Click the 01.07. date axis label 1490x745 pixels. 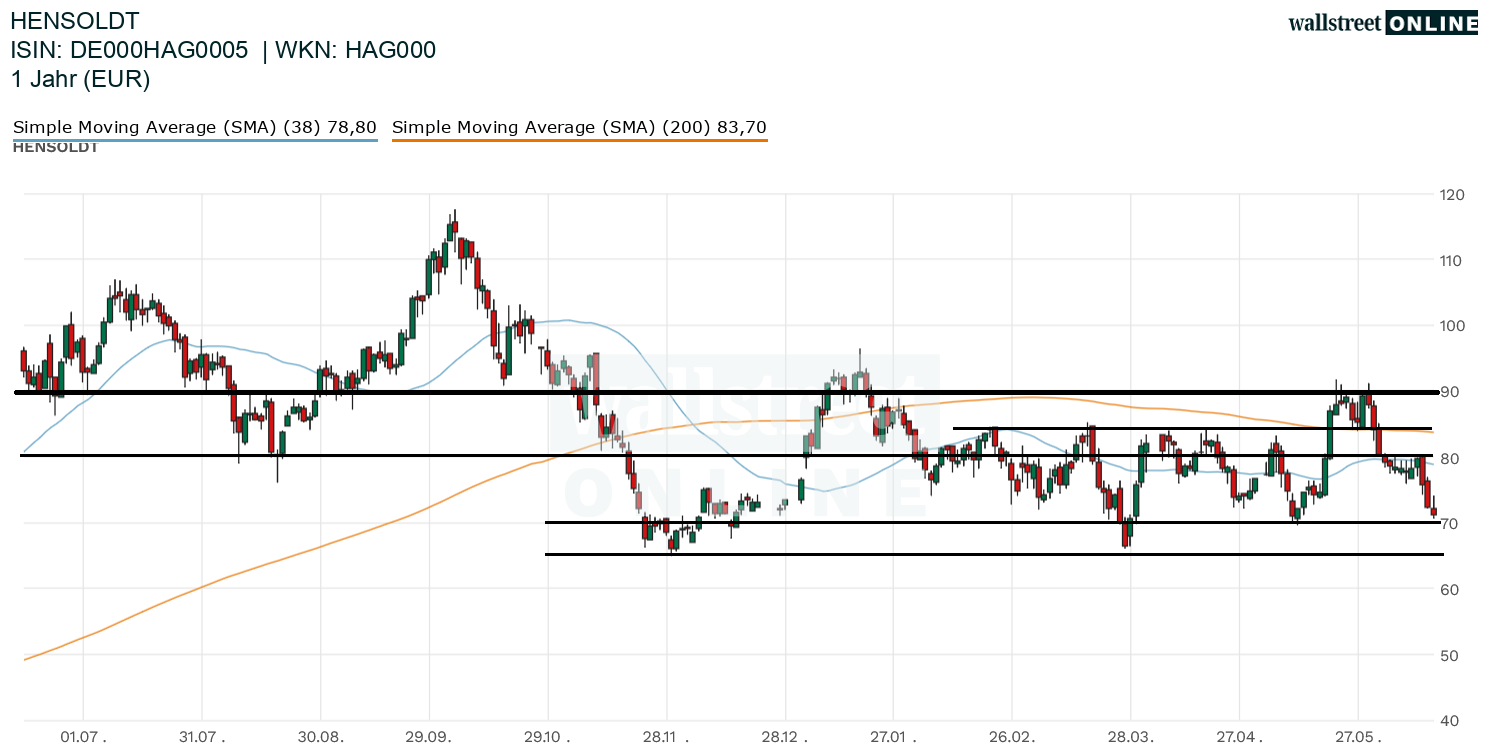[x=84, y=737]
